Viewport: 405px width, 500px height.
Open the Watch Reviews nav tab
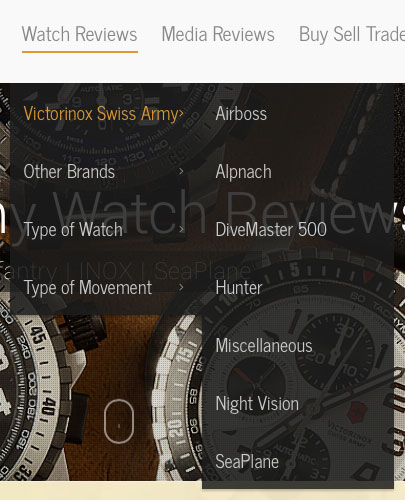(79, 34)
